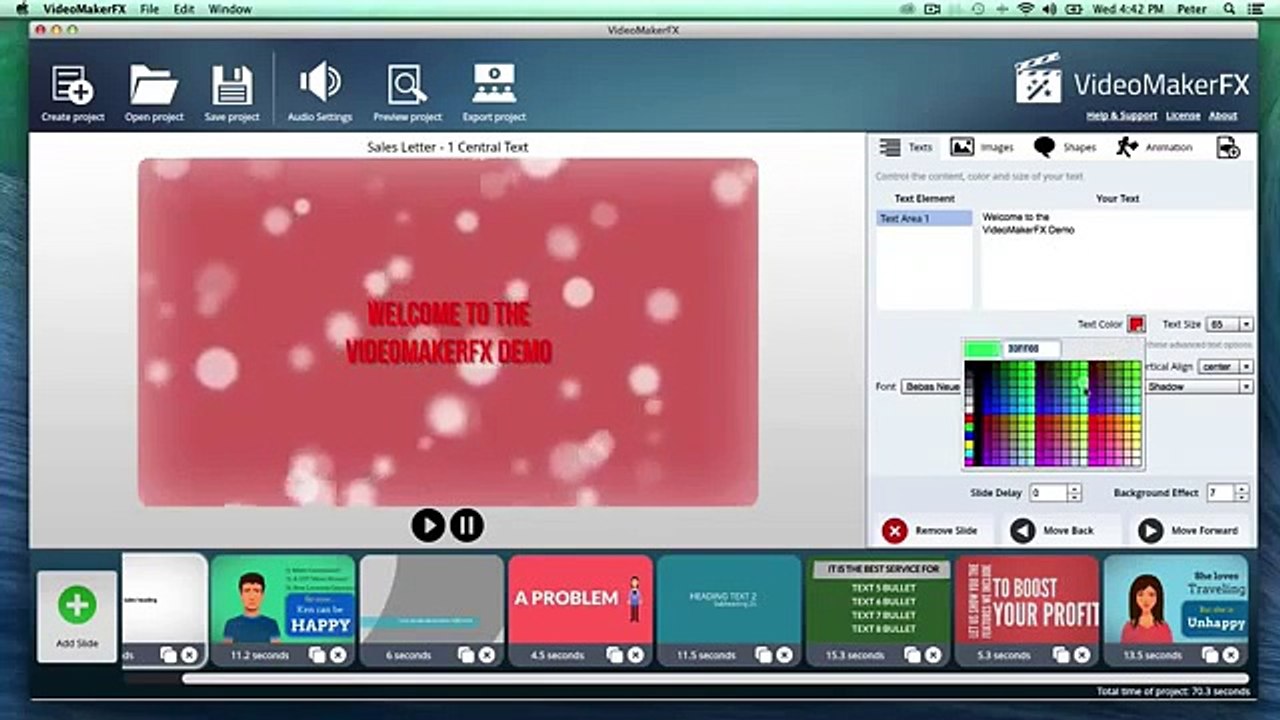Open the Edit menu
This screenshot has width=1280, height=720.
(x=184, y=9)
